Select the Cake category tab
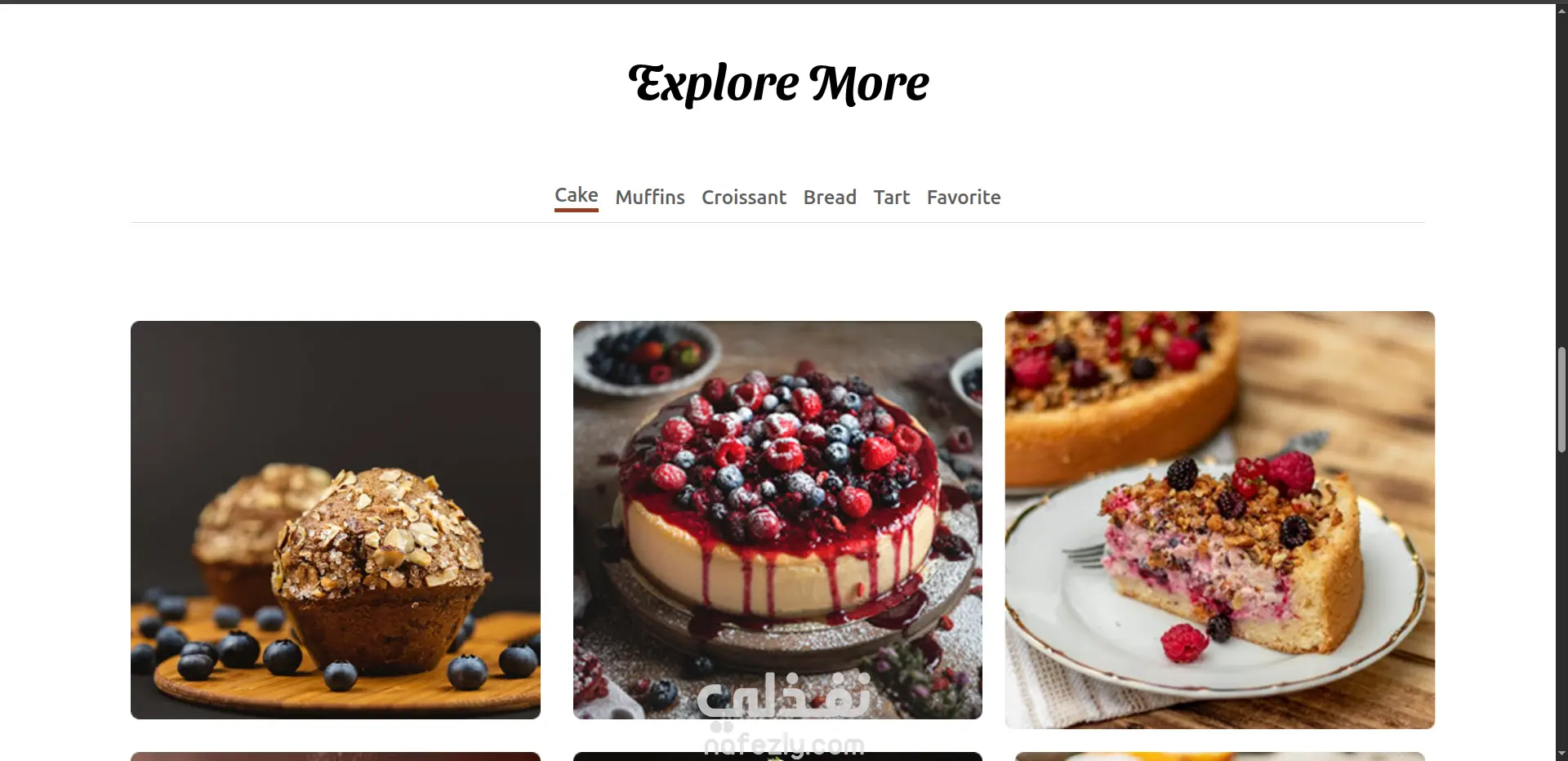Screen dimensions: 1568x761 point(576,196)
